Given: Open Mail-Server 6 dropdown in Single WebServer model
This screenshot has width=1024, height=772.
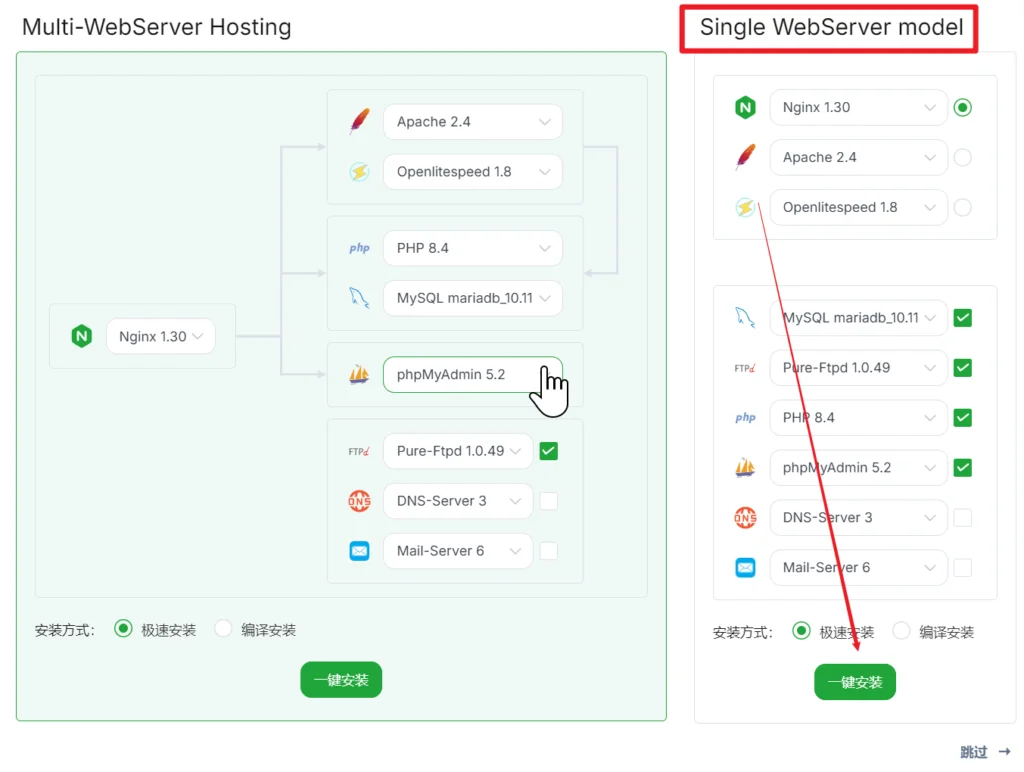Looking at the screenshot, I should [x=858, y=568].
